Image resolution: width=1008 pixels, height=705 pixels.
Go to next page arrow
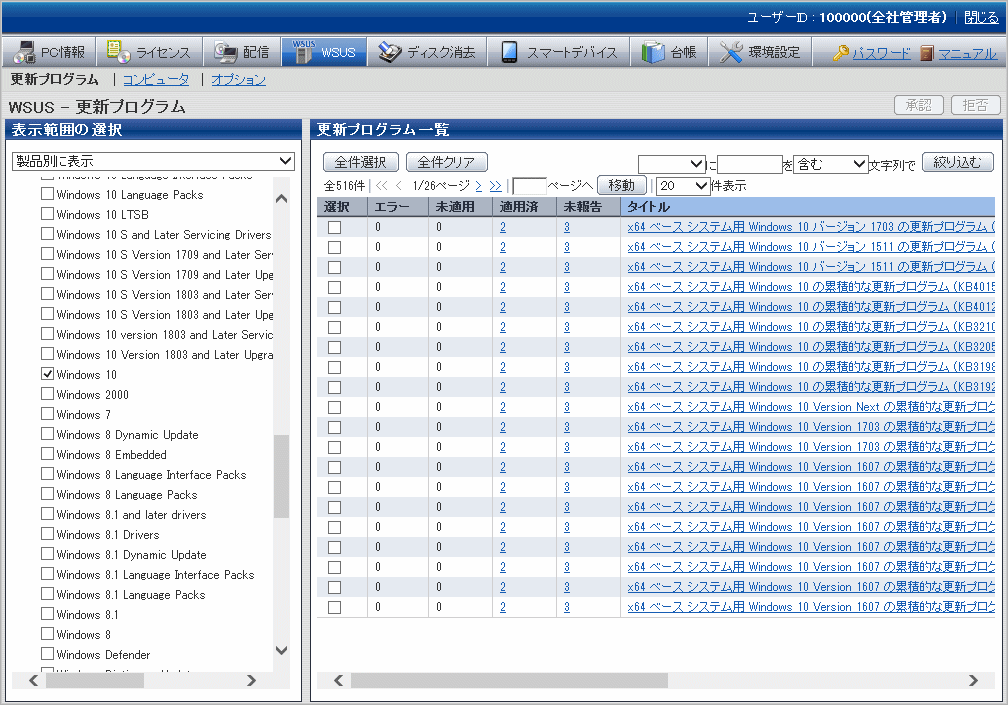pyautogui.click(x=479, y=186)
